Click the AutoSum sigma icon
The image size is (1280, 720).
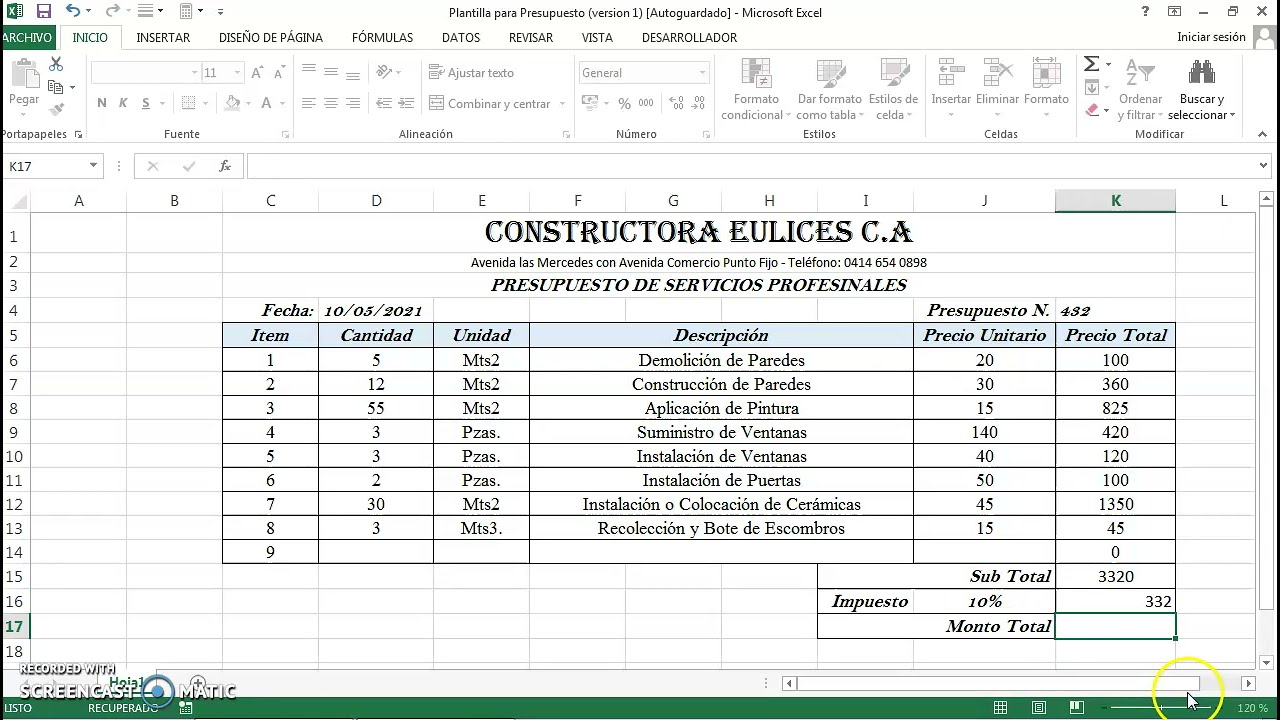coord(1091,64)
